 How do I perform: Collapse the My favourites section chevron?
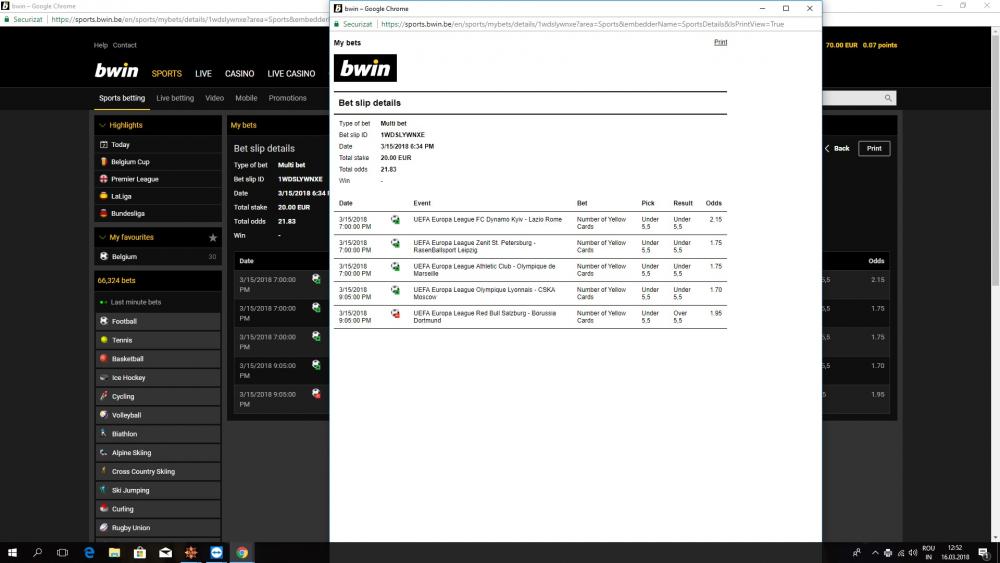(102, 237)
